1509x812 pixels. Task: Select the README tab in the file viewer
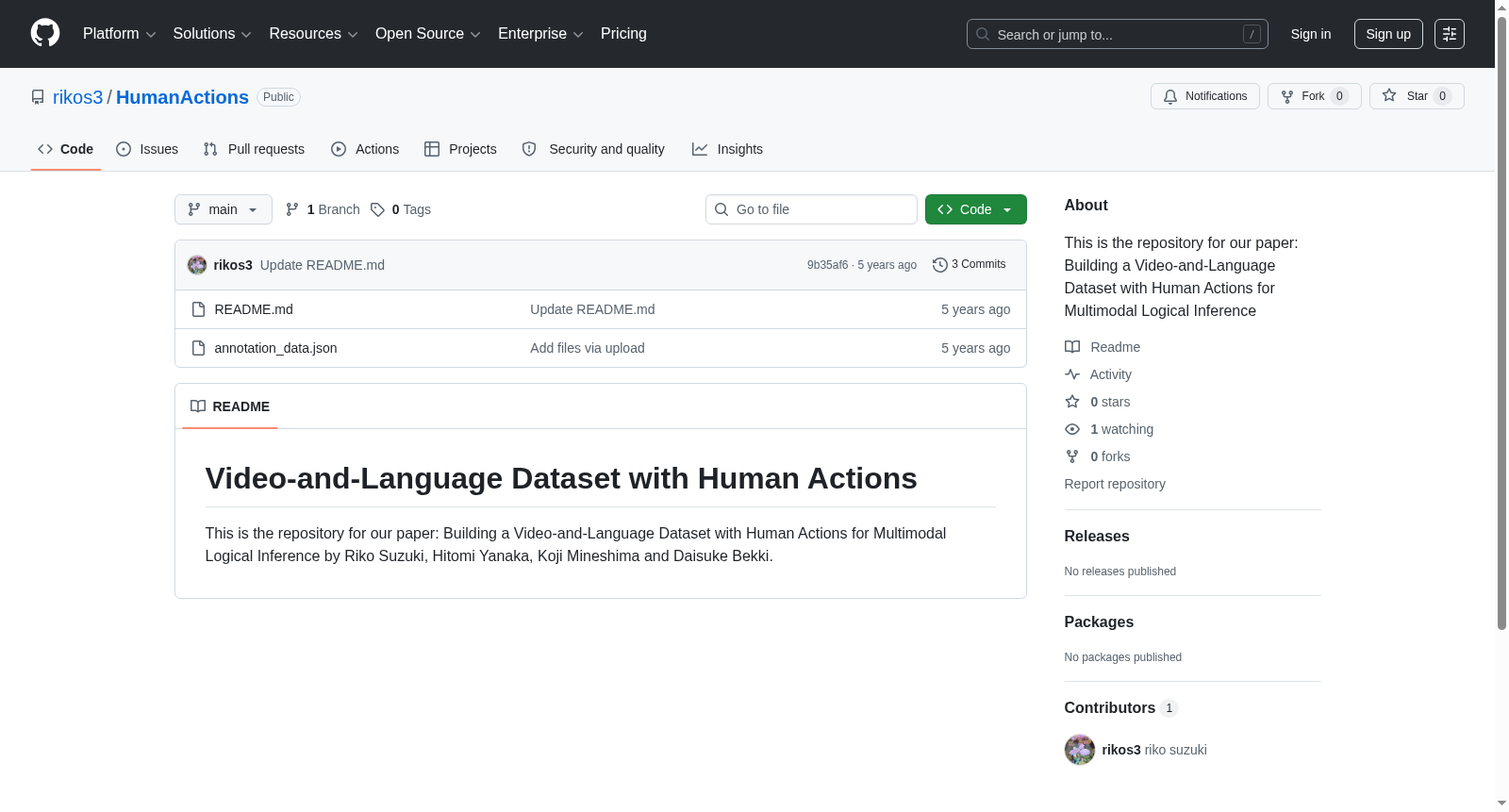(230, 406)
